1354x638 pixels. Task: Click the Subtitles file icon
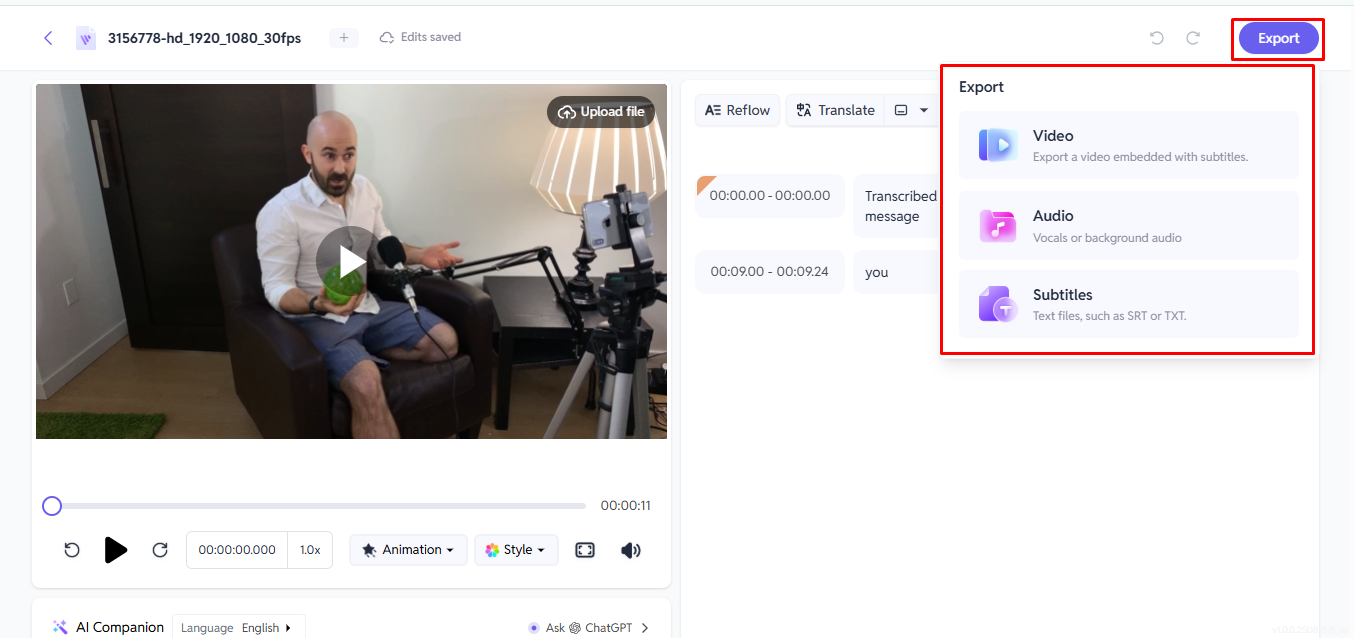(998, 304)
